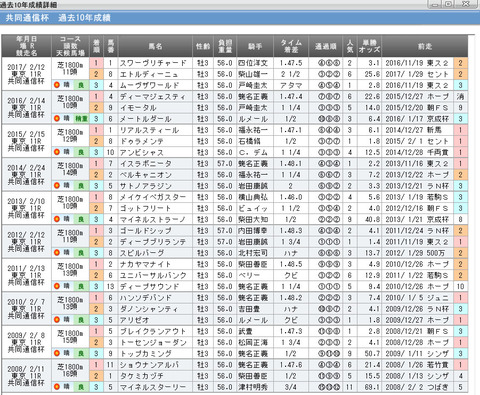Click the 2013/ 2/10 東京 11R race cell
This screenshot has width=480, height=395.
tap(26, 208)
